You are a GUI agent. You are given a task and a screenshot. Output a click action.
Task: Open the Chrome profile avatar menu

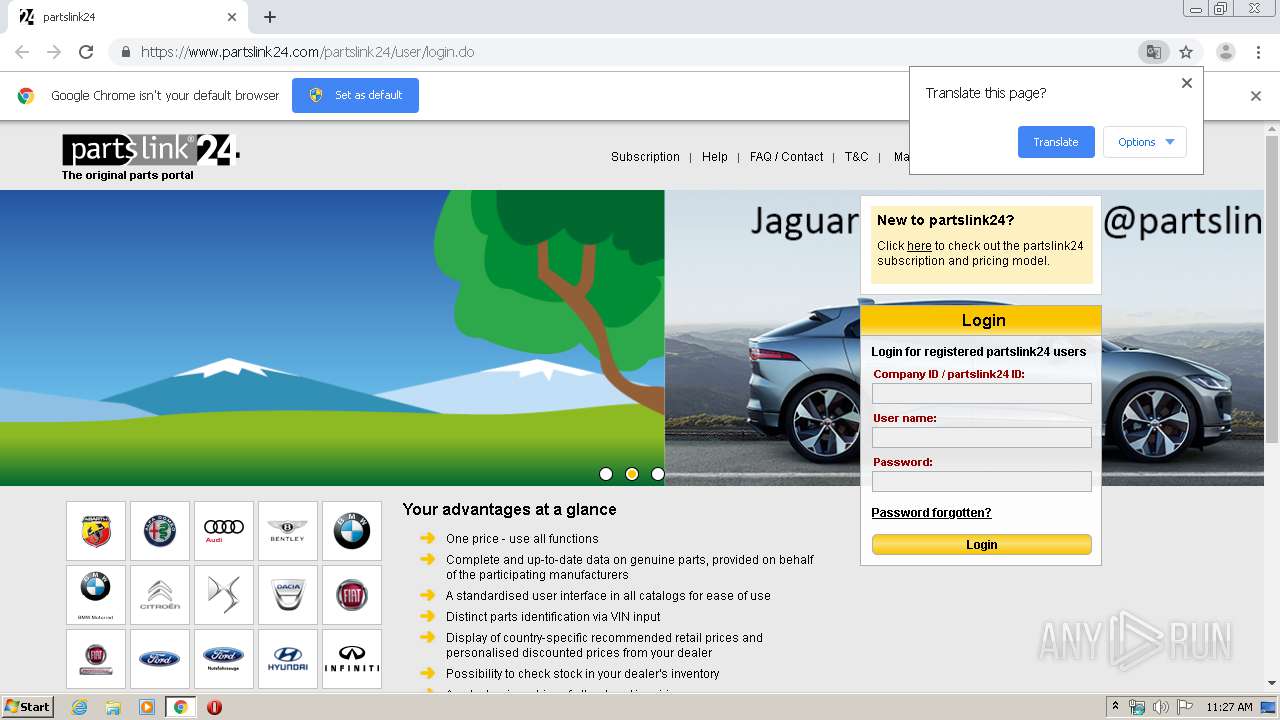point(1225,52)
